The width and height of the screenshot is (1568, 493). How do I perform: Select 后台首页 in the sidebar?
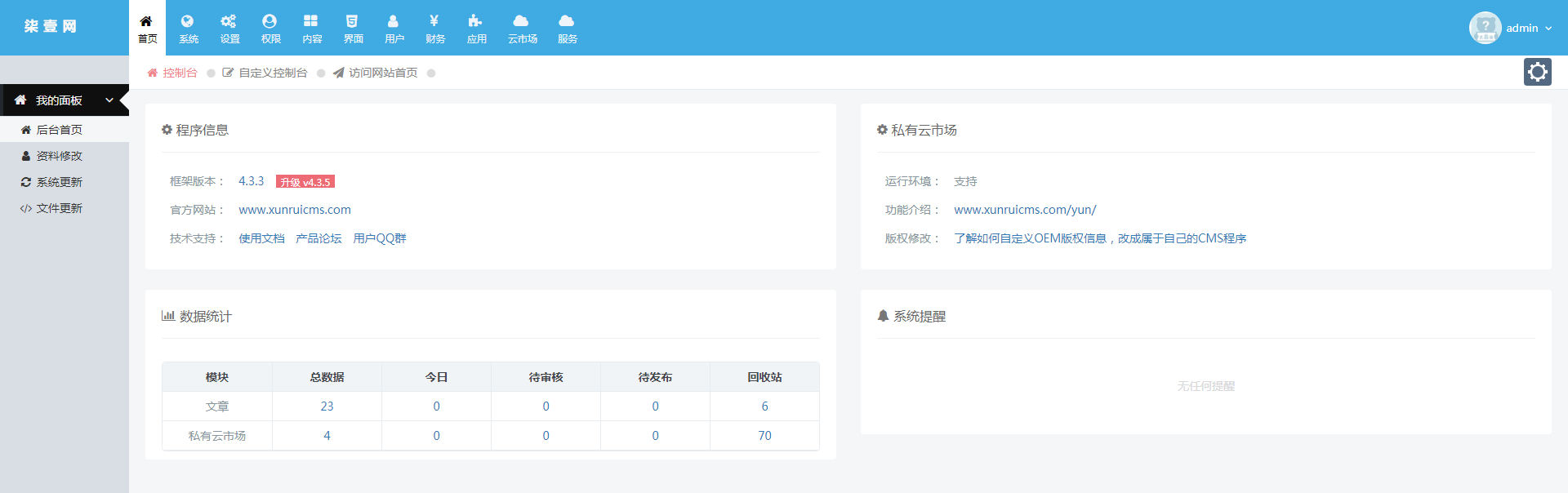point(65,130)
